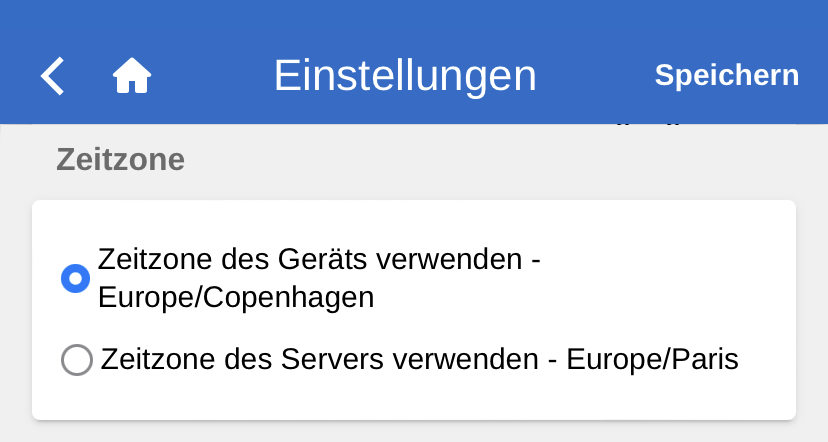This screenshot has width=828, height=442.
Task: Return to the previous screen with the chevron
Action: [x=52, y=76]
